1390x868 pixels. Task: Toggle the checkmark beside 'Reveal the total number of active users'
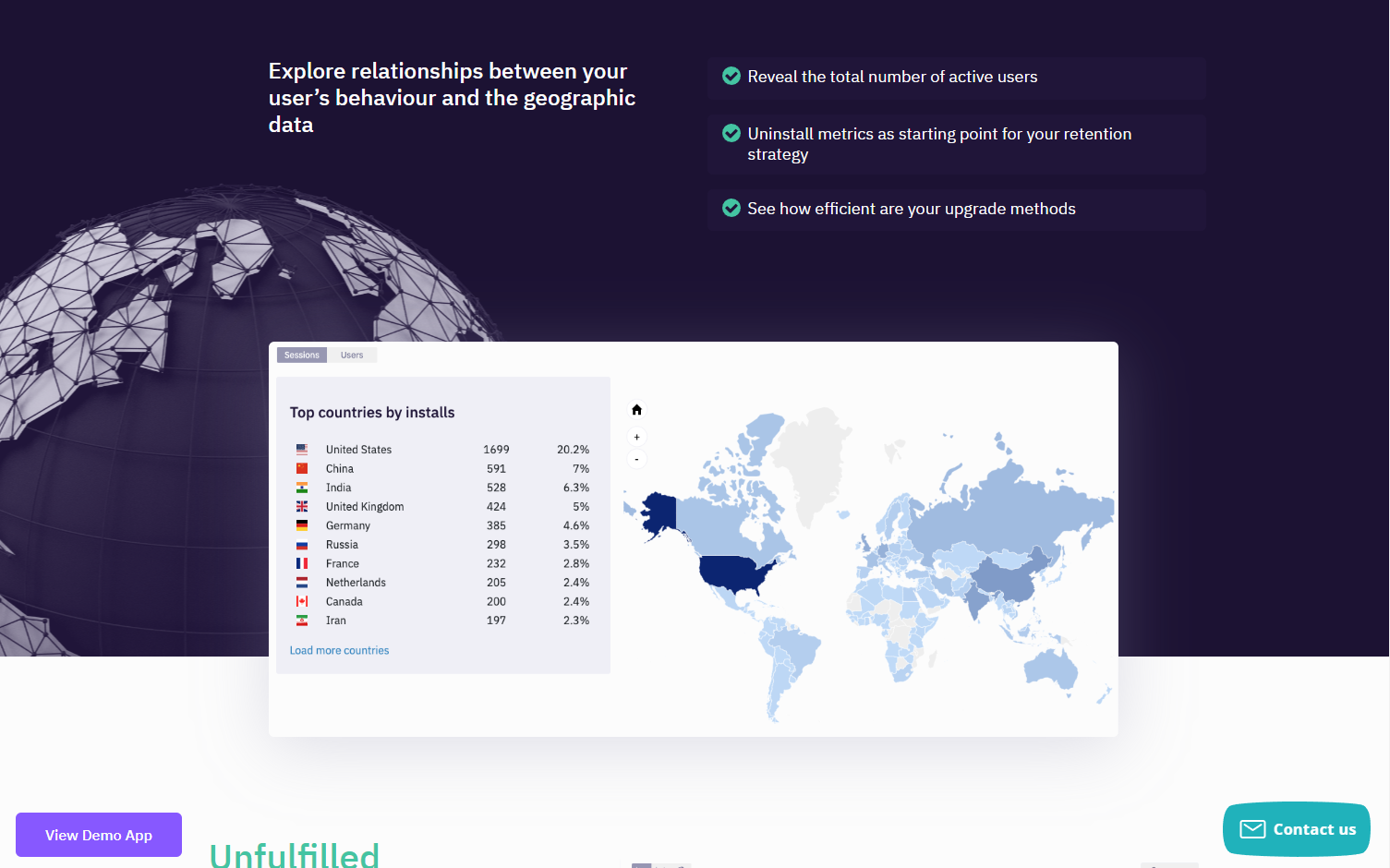(x=731, y=76)
